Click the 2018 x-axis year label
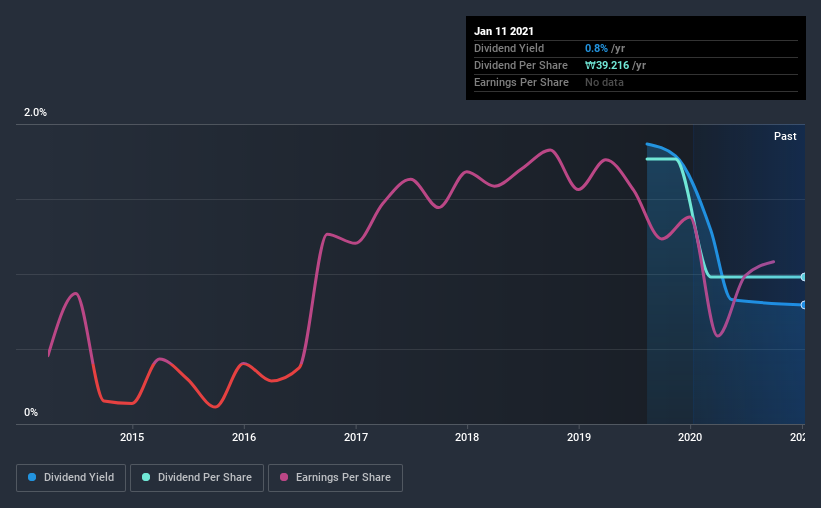821x508 pixels. pyautogui.click(x=467, y=436)
